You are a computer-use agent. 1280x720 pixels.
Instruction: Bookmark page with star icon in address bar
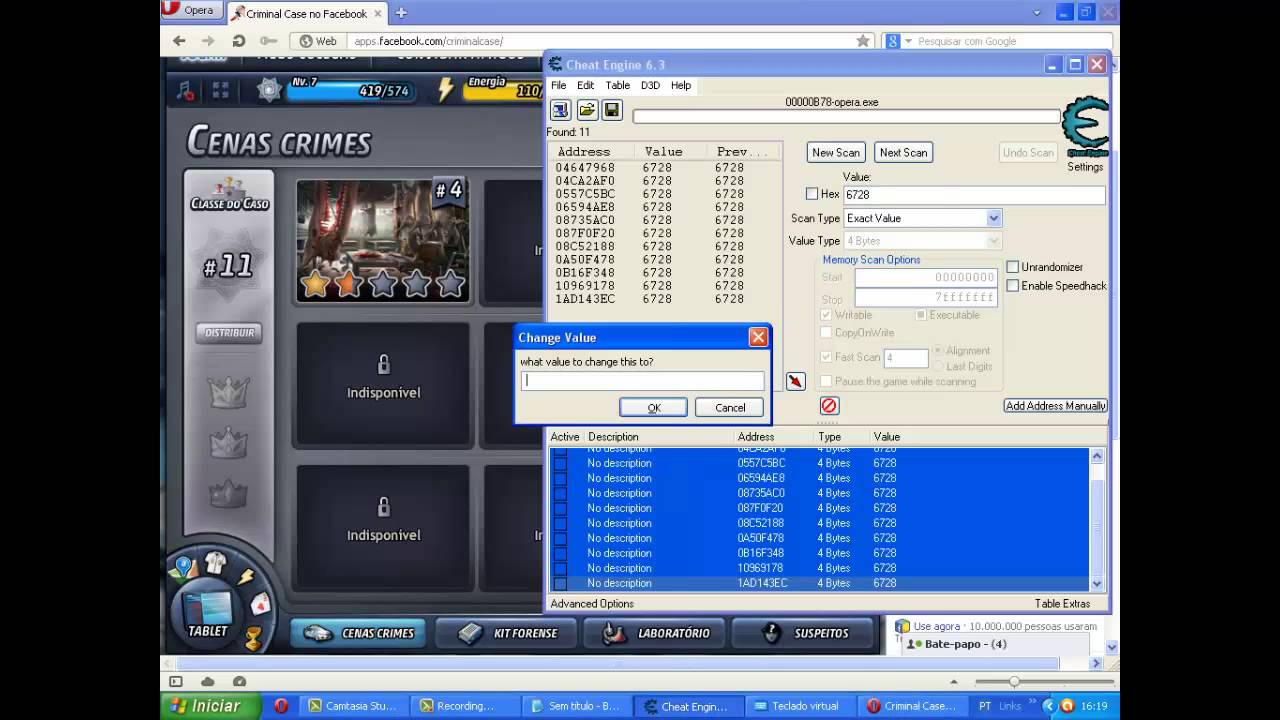(863, 41)
